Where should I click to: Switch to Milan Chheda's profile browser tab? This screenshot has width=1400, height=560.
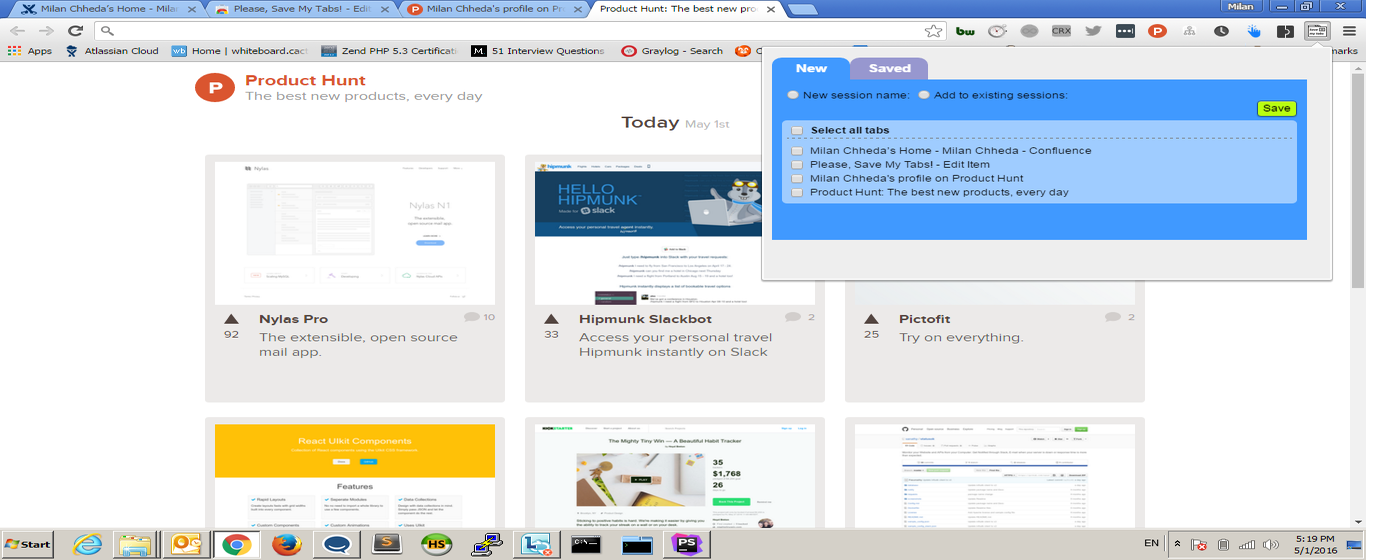494,9
